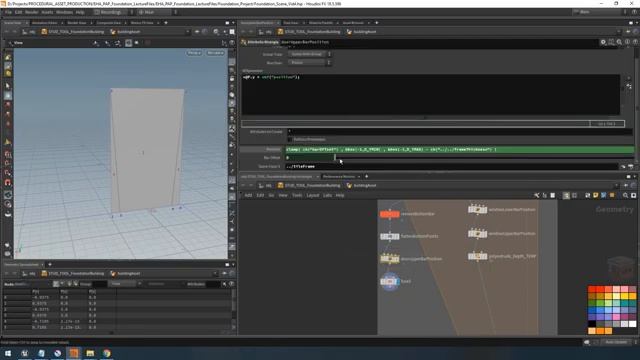Select the flattenBottomPoints node
Viewport: 640px width, 360px height.
(389, 236)
